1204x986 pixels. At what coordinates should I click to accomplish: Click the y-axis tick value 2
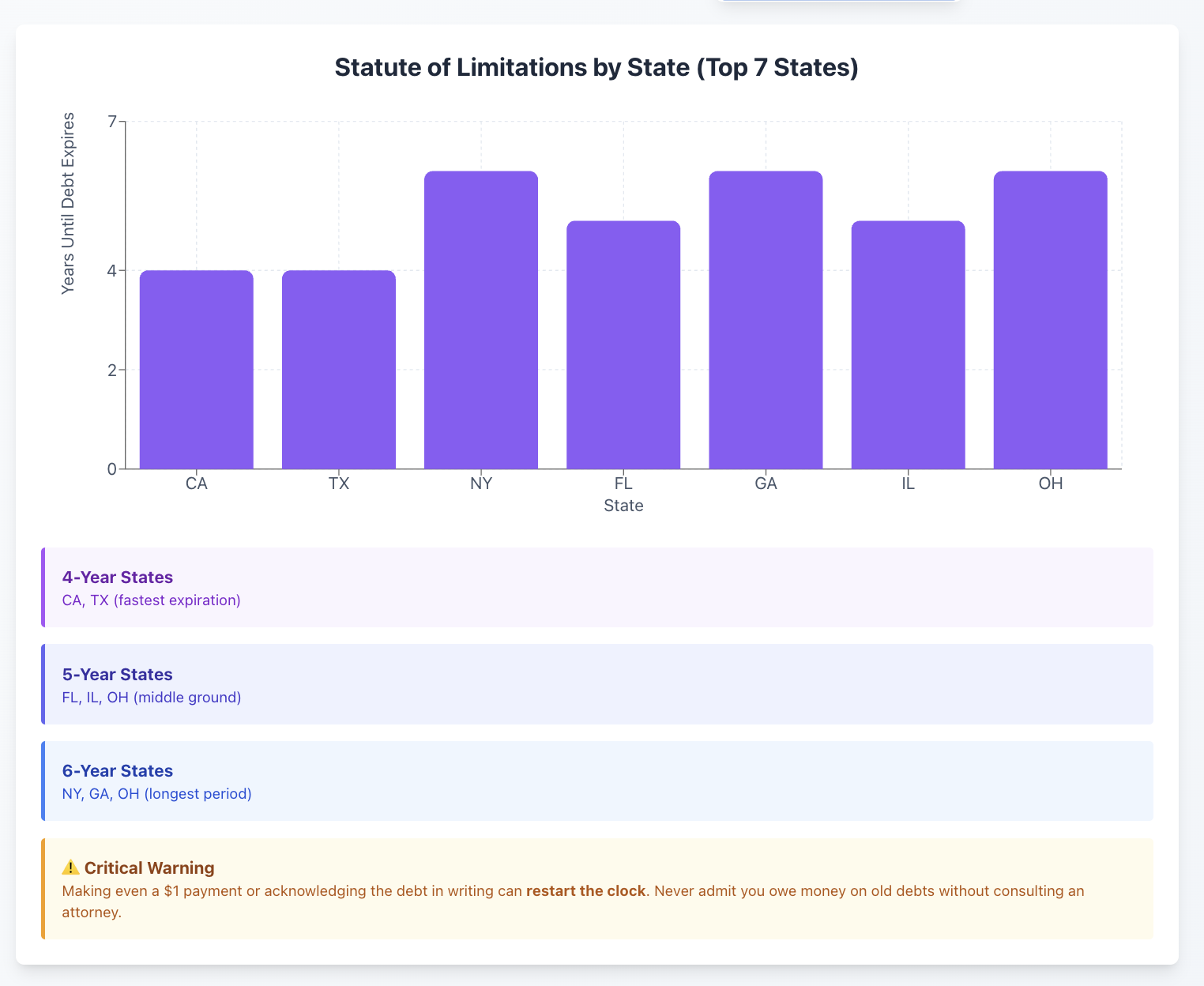pyautogui.click(x=112, y=370)
